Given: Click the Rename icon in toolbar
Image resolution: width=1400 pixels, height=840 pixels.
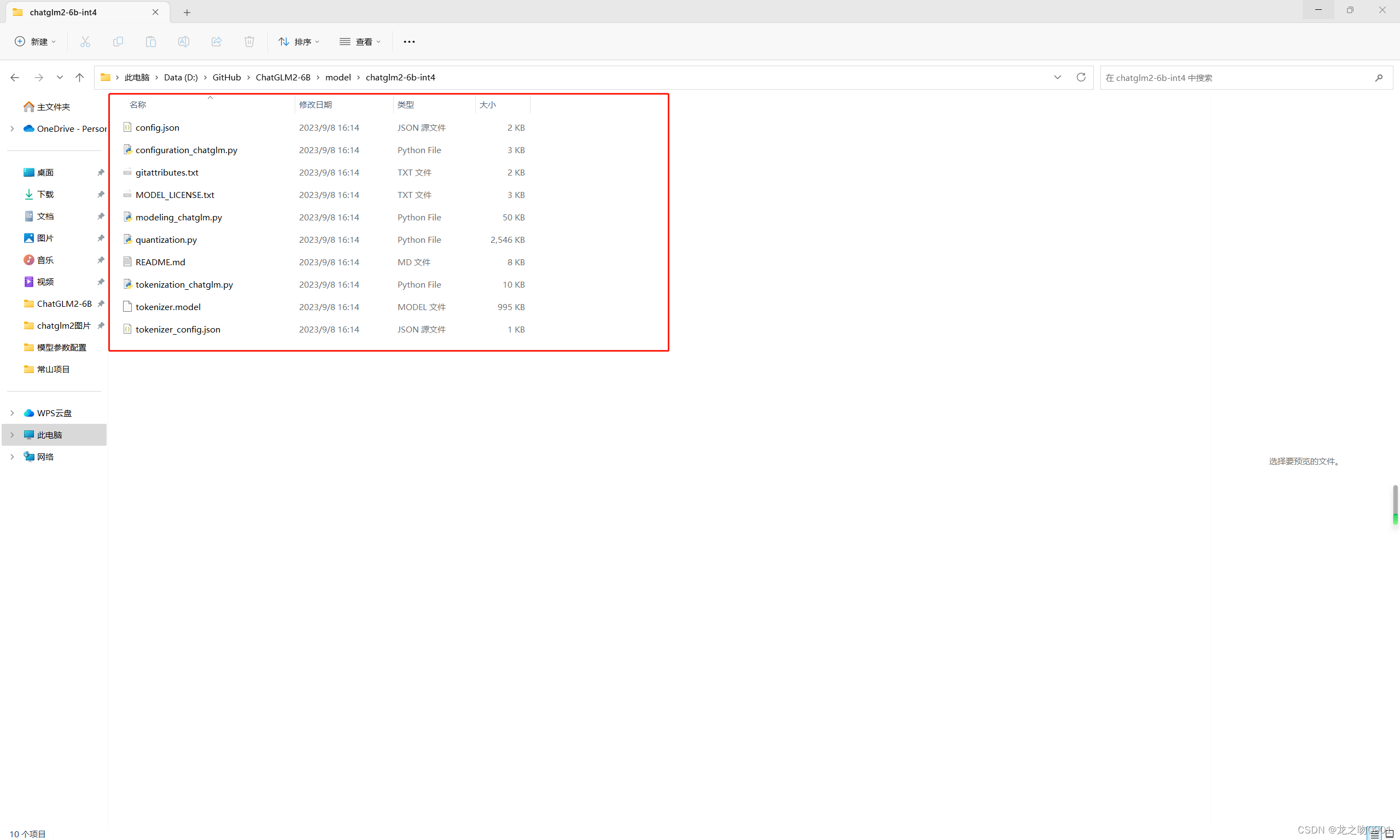Looking at the screenshot, I should 183,42.
